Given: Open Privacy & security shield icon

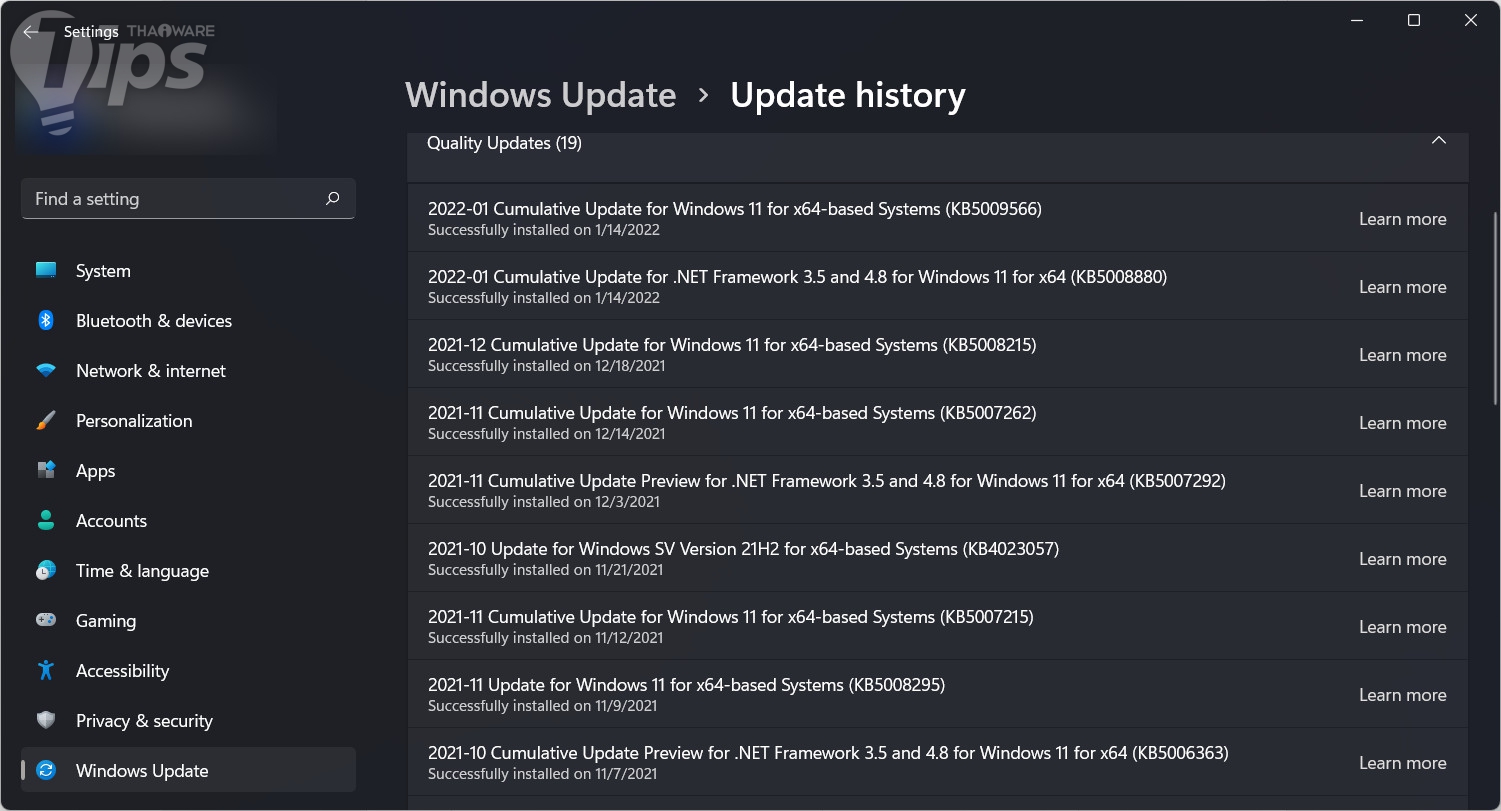Looking at the screenshot, I should point(46,721).
